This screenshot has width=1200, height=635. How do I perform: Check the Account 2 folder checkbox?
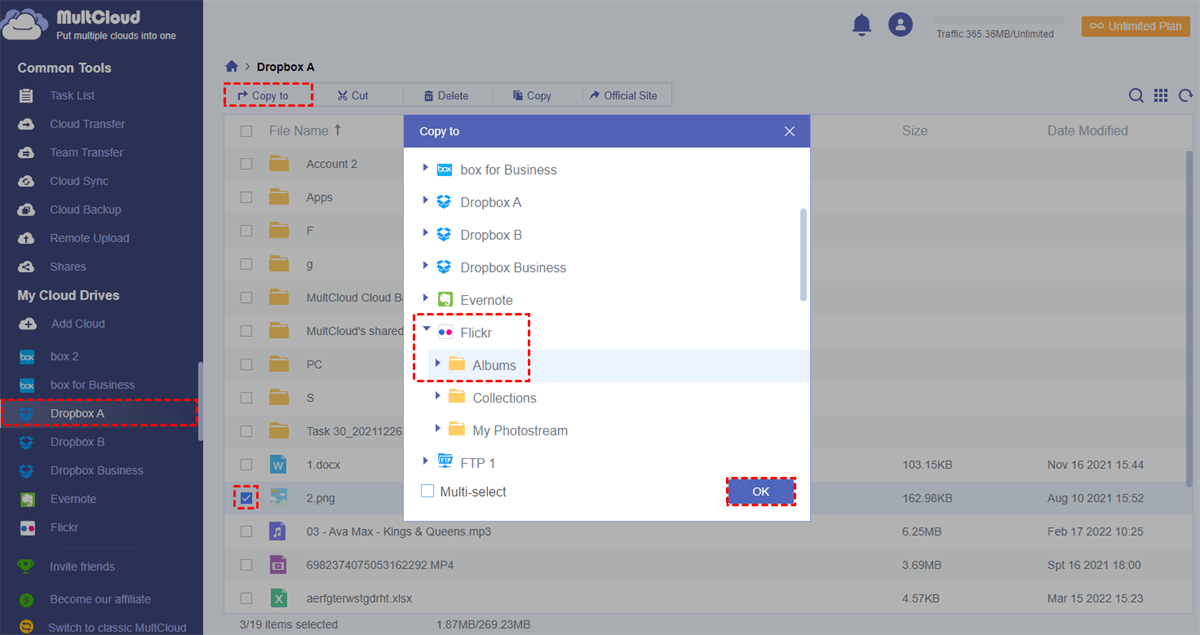click(x=246, y=164)
